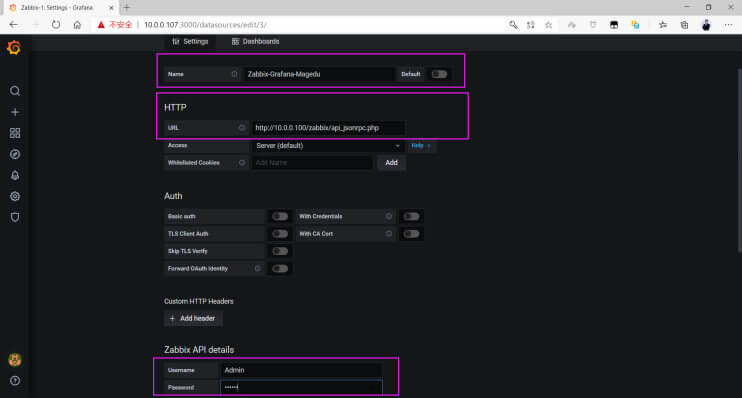The height and width of the screenshot is (398, 742).
Task: Click the URL field info icon
Action: pos(242,128)
